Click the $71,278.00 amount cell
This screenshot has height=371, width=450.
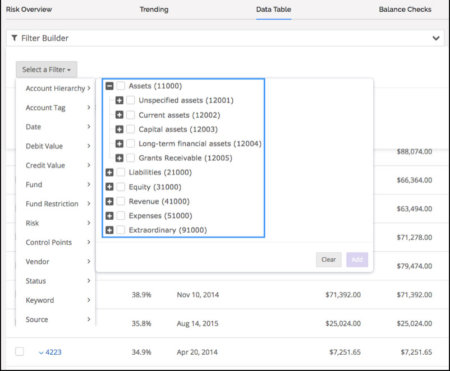coord(414,237)
